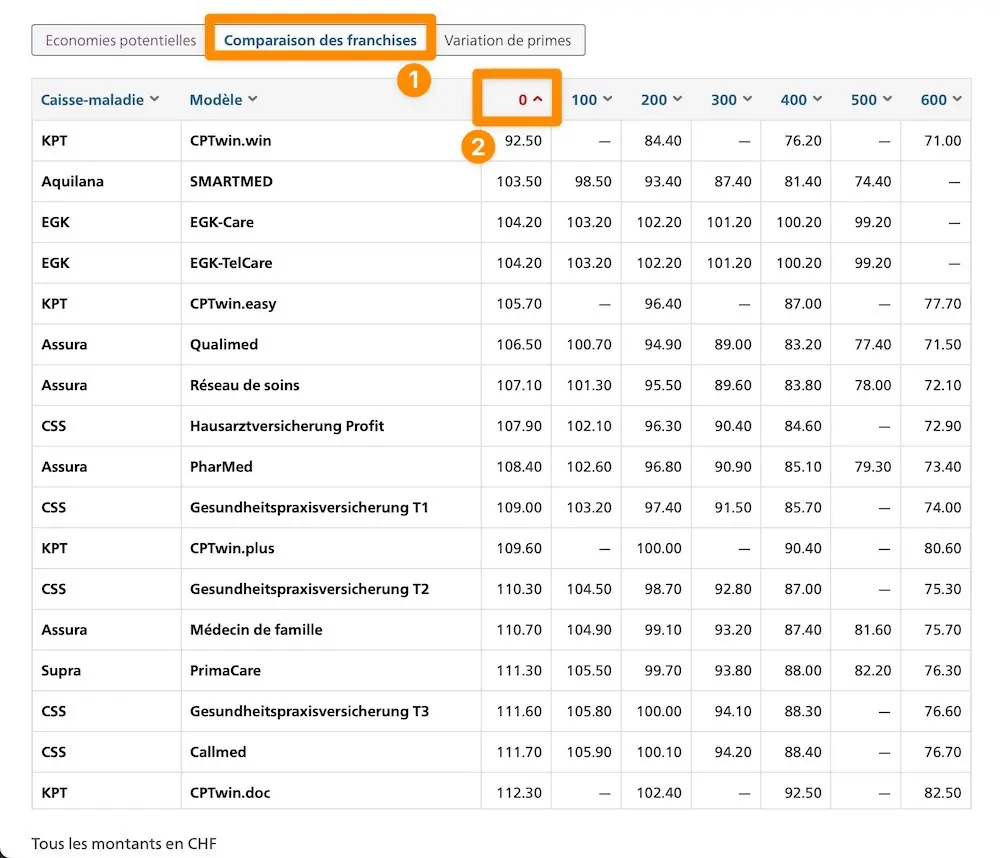
Task: Toggle sorting on the 0 franchise column
Action: (530, 100)
